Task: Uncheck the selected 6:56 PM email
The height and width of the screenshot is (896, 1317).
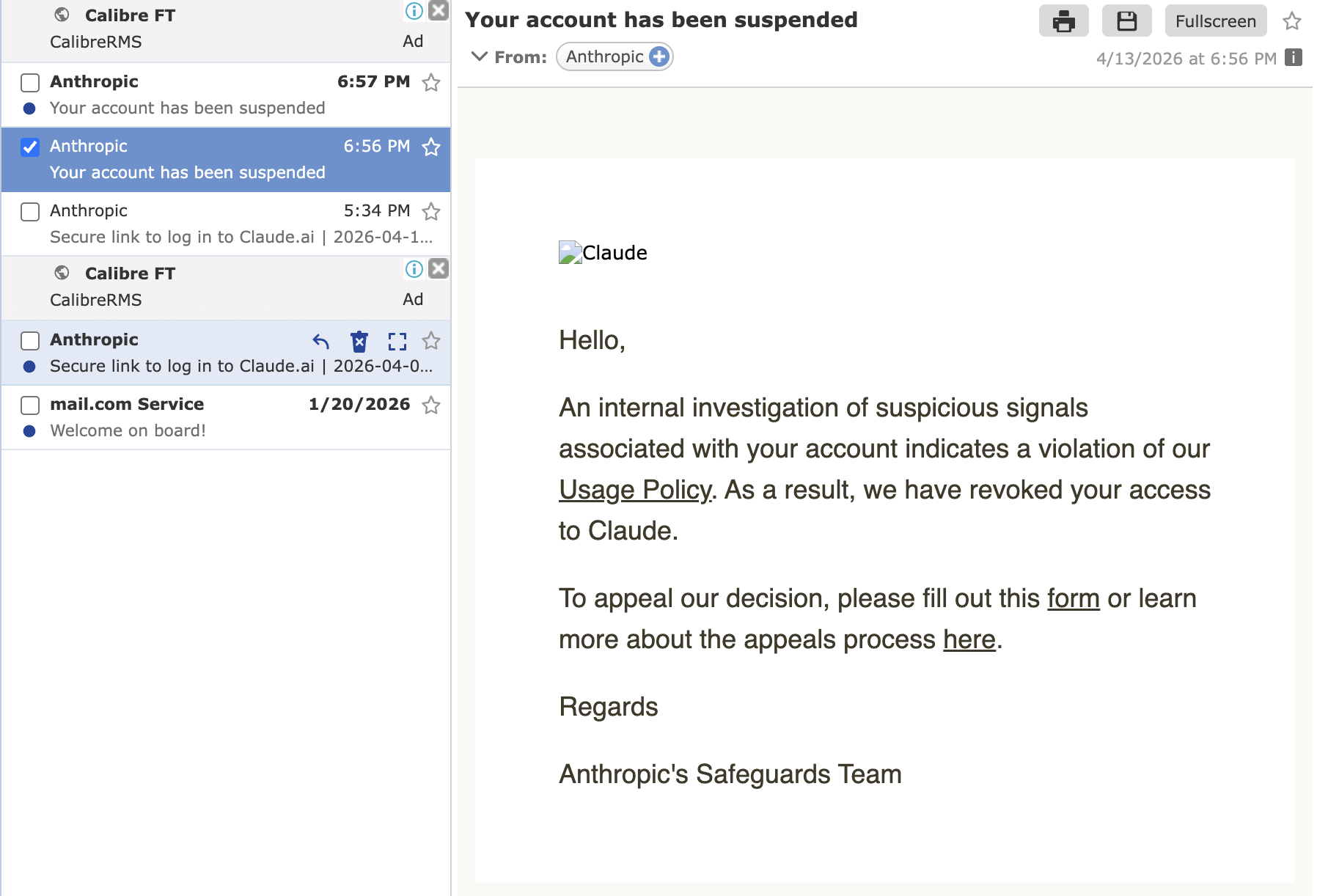Action: [x=30, y=147]
